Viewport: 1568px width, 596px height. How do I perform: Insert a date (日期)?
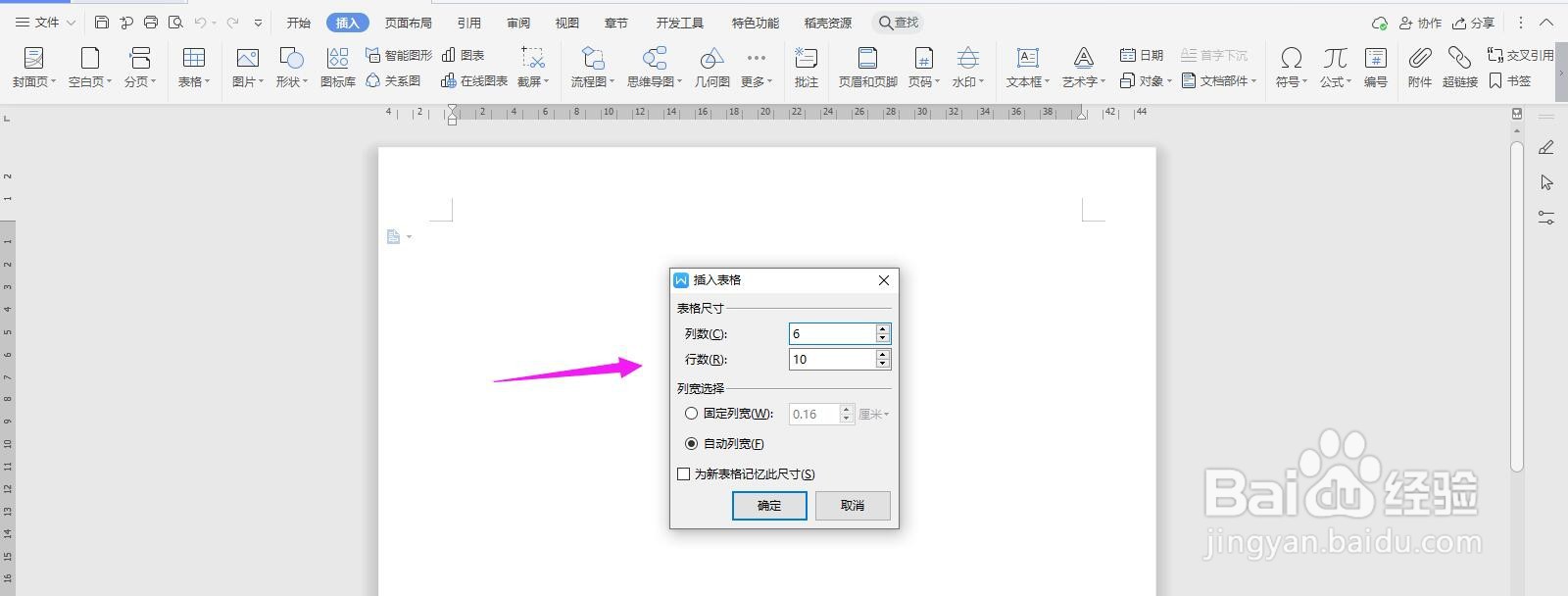(1142, 55)
